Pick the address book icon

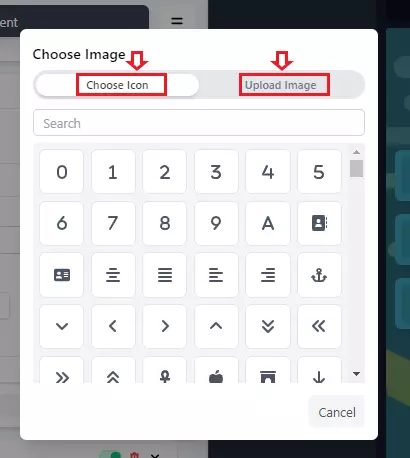[x=319, y=223]
